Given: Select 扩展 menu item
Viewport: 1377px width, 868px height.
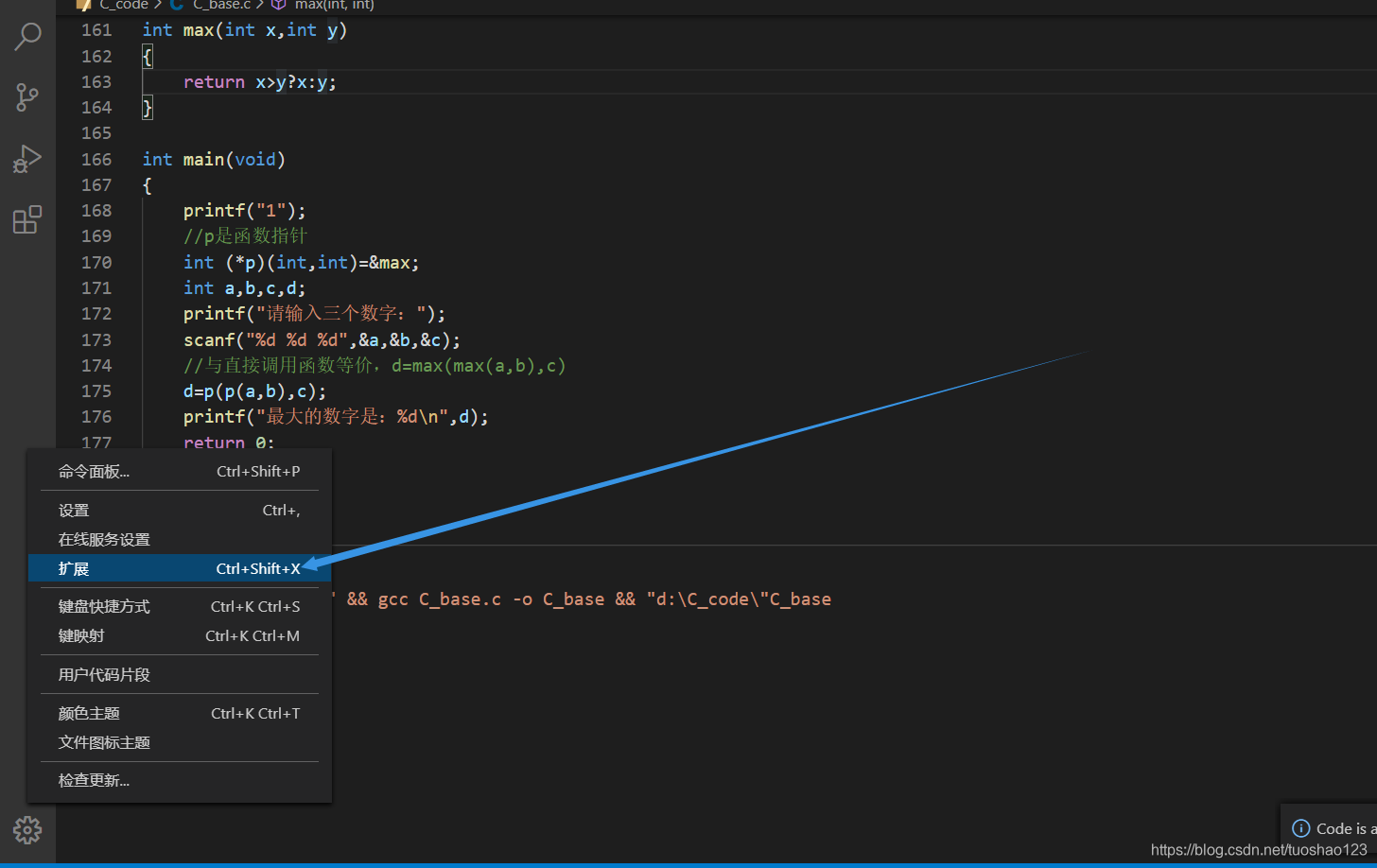Looking at the screenshot, I should click(180, 568).
